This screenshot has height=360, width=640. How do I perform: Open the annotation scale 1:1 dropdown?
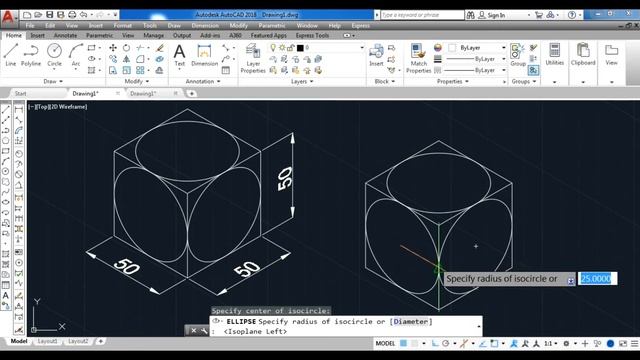coord(551,344)
